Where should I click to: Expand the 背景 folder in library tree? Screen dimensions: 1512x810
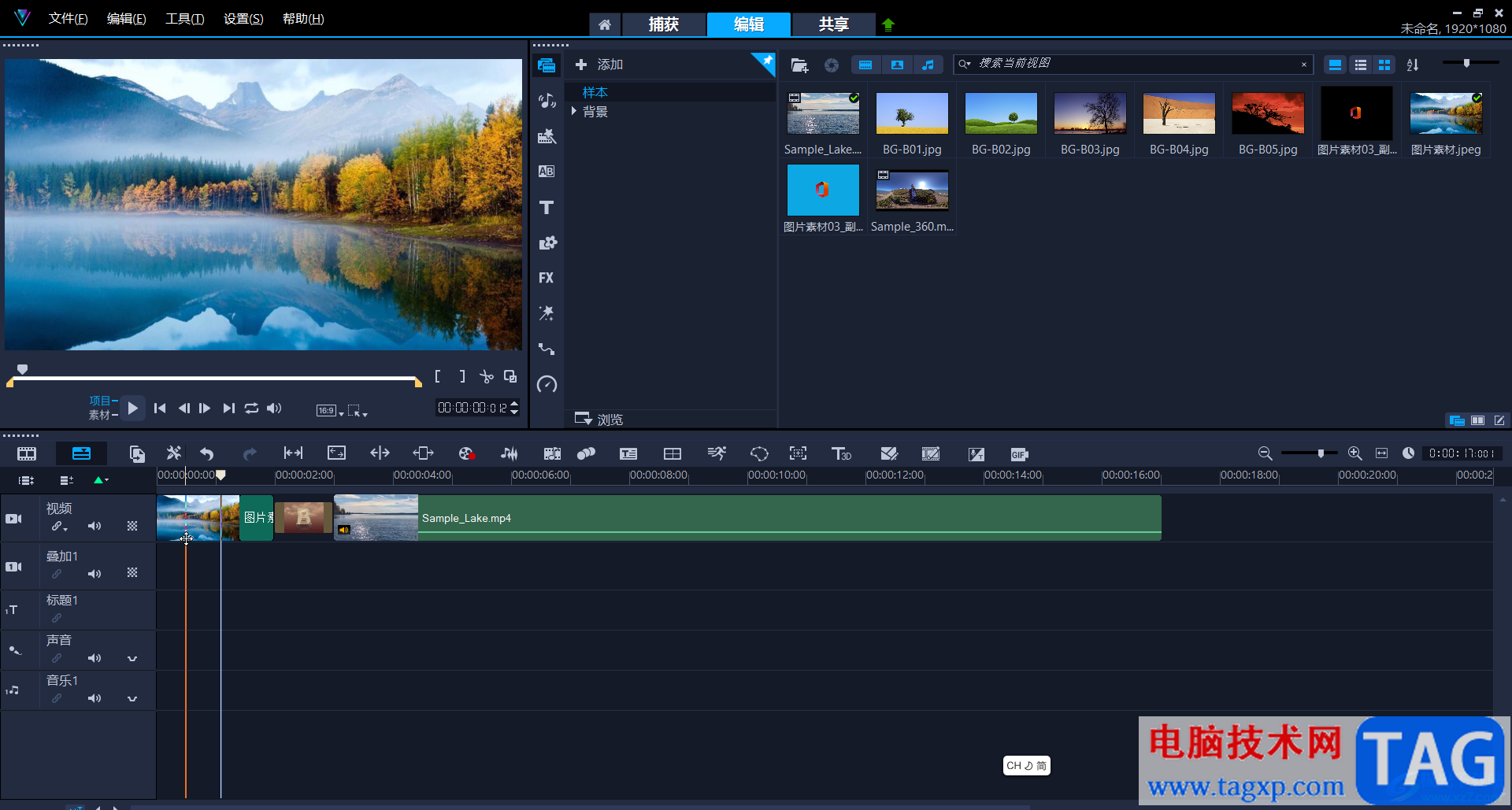point(574,112)
